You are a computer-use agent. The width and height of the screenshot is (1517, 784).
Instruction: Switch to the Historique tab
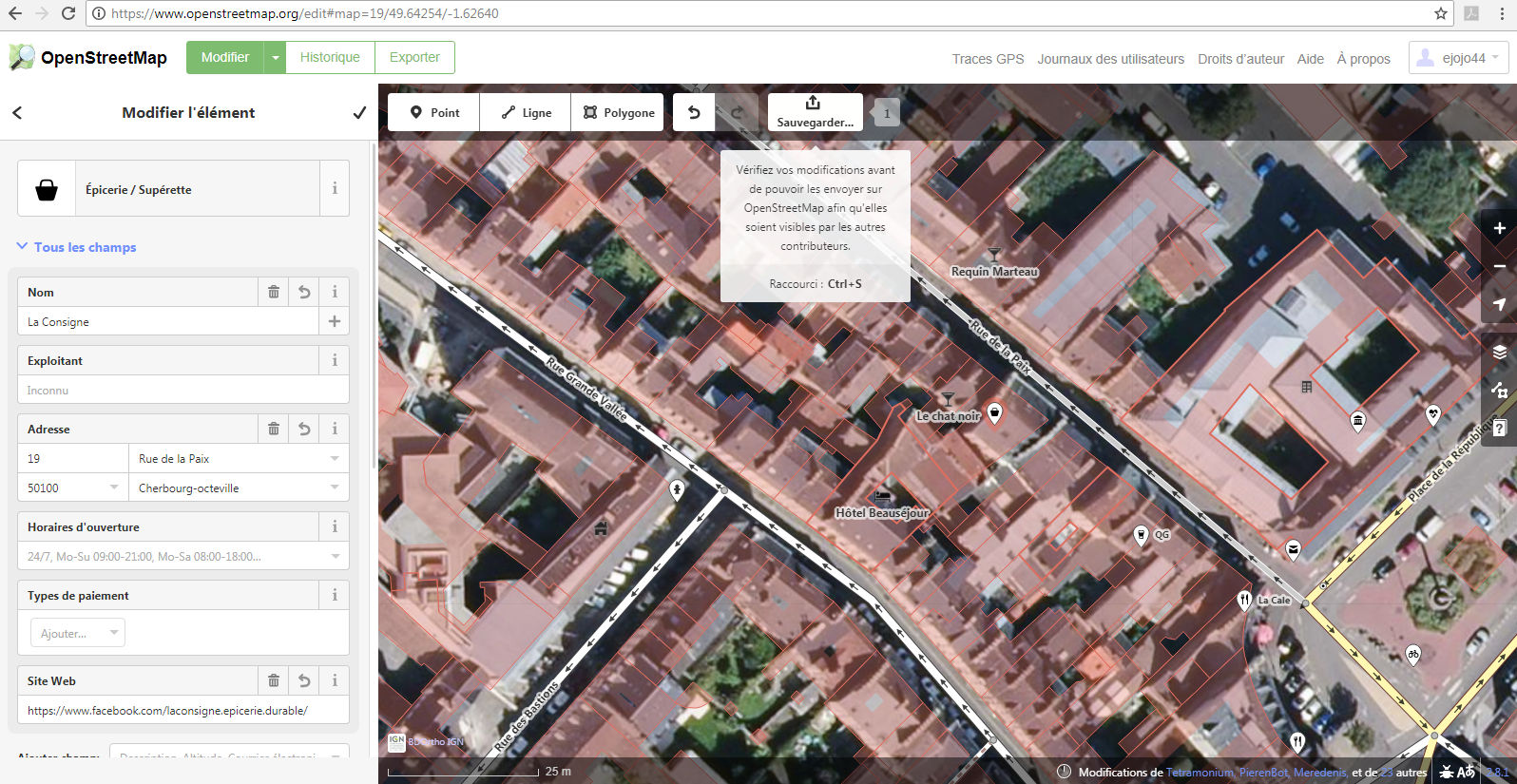(330, 57)
